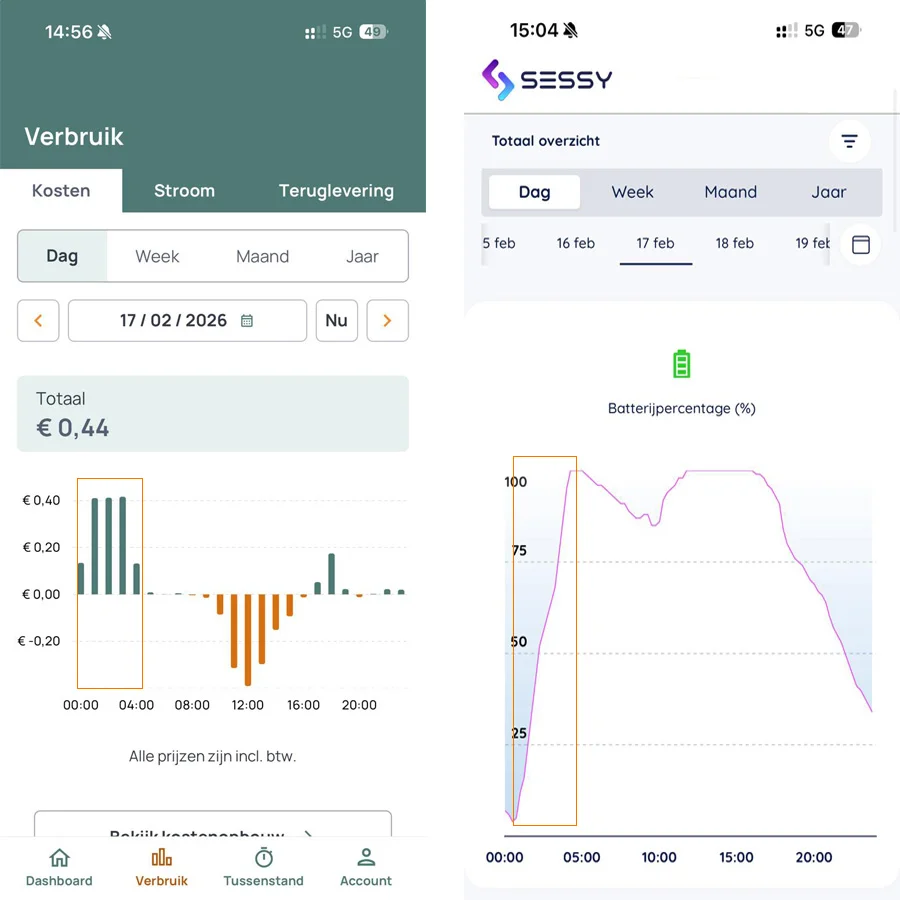Image resolution: width=900 pixels, height=900 pixels.
Task: Select Jaar in the Sessy period selector
Action: (x=828, y=192)
